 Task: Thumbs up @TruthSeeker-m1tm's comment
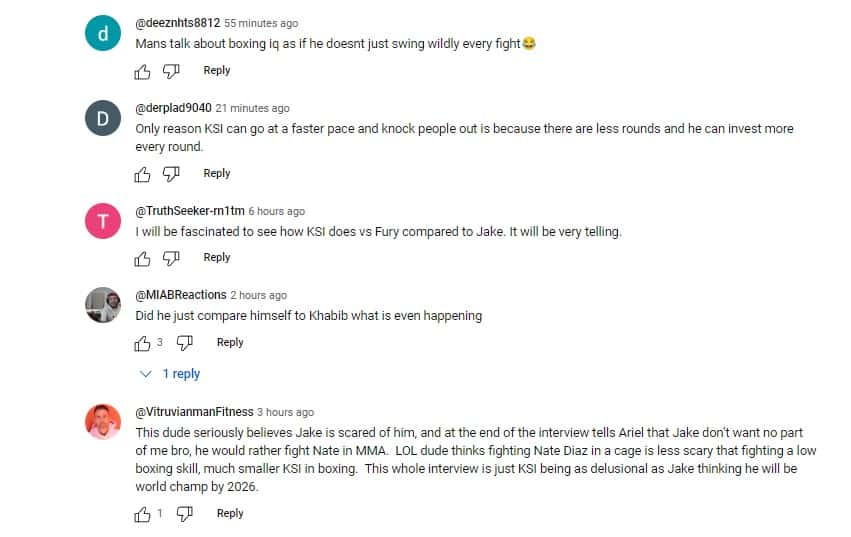[x=143, y=258]
